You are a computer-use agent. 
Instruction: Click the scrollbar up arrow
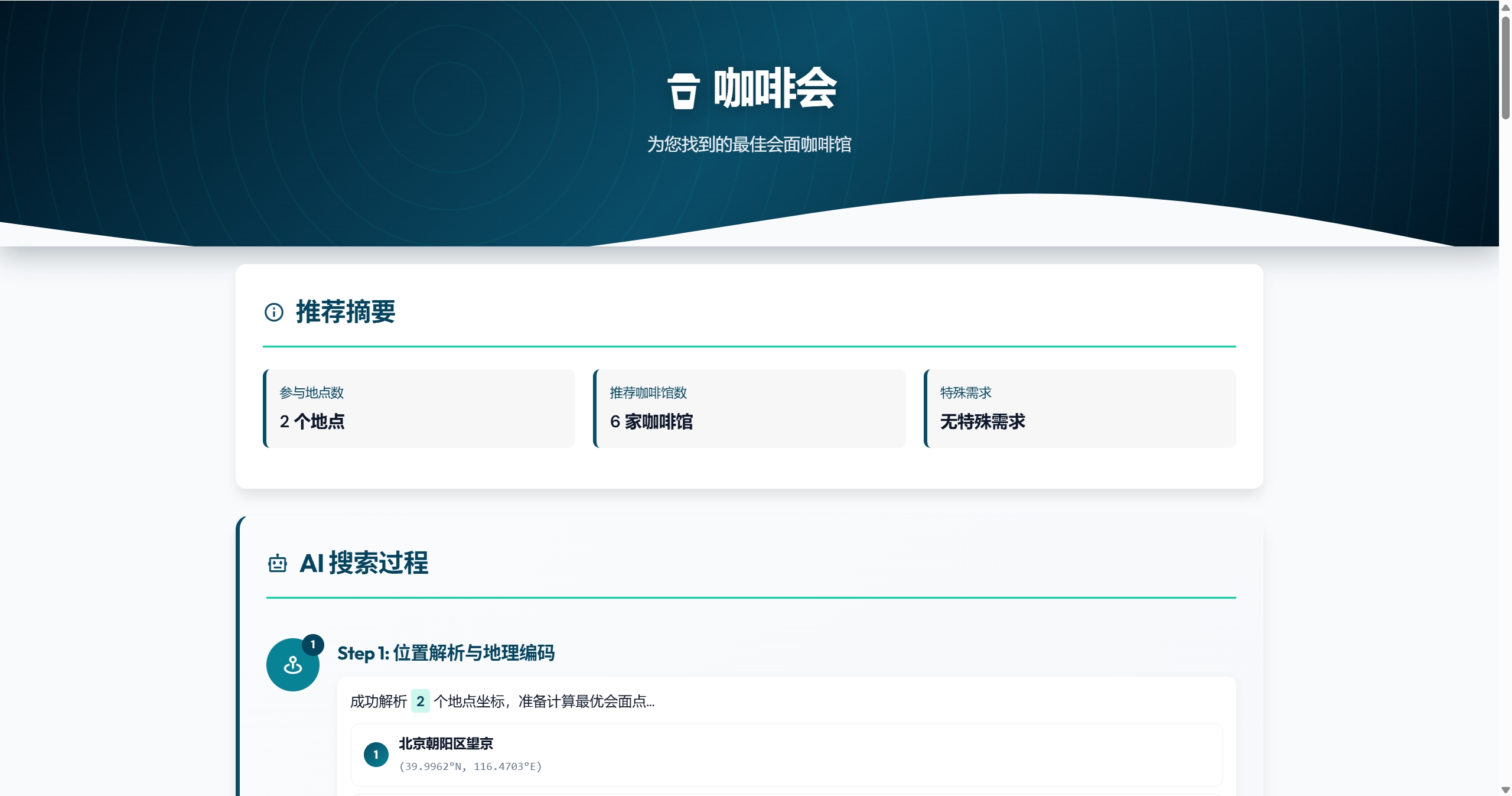(1506, 8)
